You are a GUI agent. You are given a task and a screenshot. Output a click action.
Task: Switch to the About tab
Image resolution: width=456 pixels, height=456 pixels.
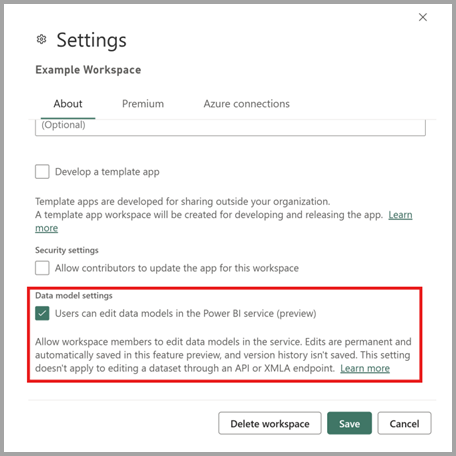pos(68,104)
